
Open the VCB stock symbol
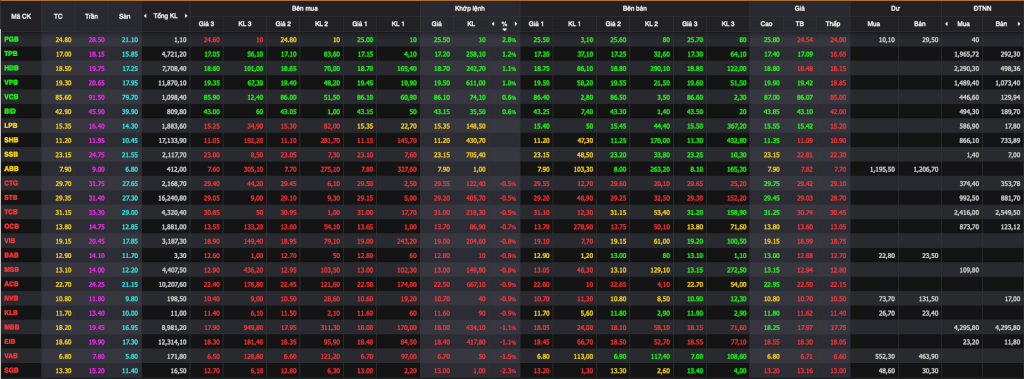point(11,97)
